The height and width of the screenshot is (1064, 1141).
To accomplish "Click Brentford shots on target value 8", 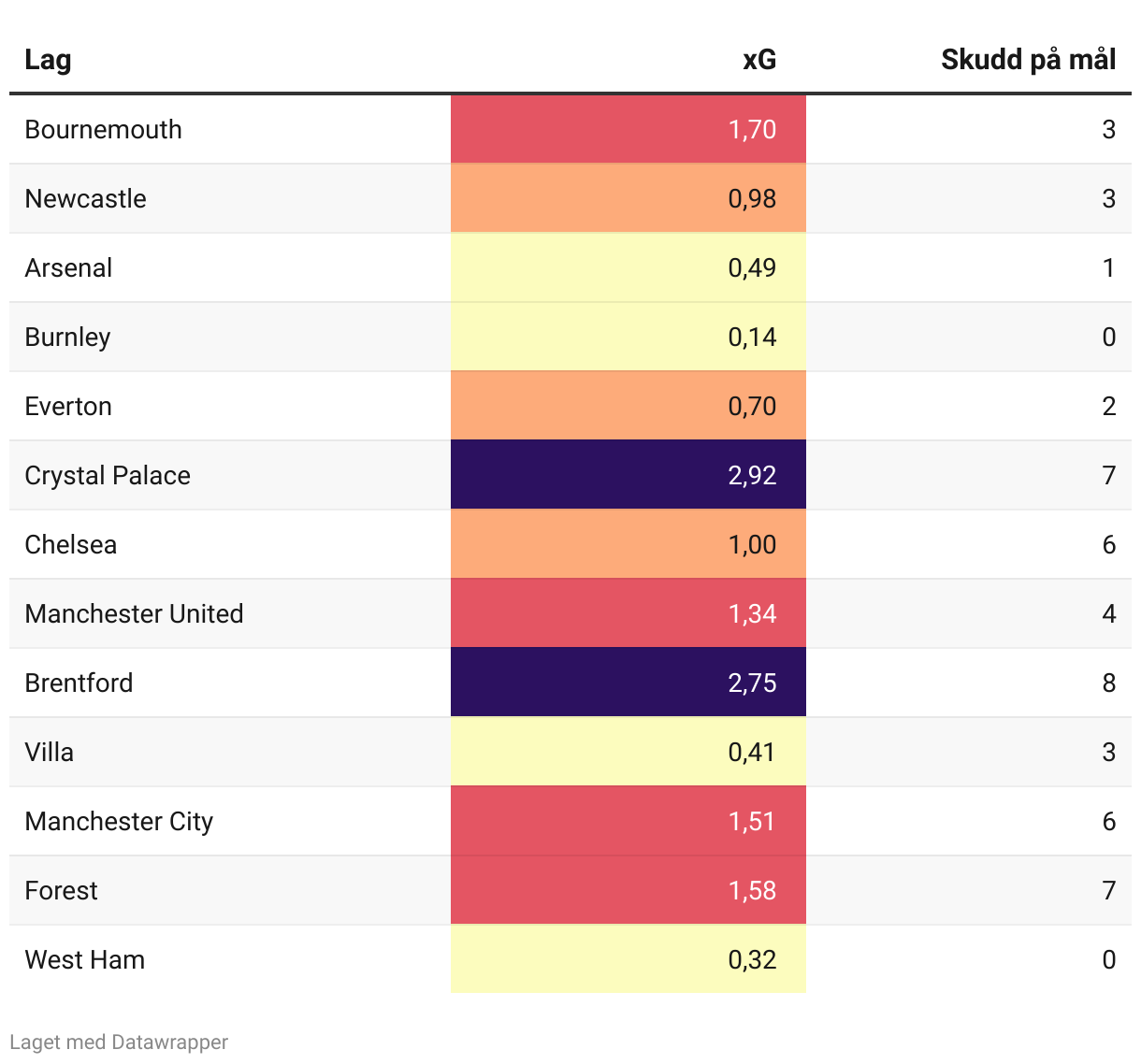I will click(1108, 683).
